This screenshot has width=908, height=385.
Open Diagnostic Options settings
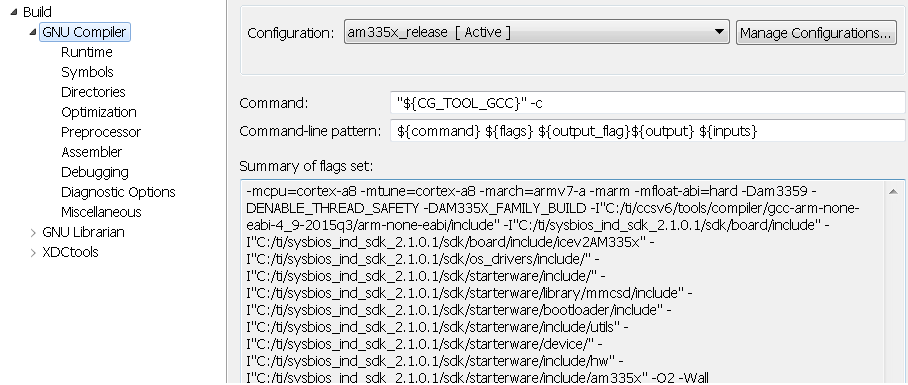[x=118, y=192]
